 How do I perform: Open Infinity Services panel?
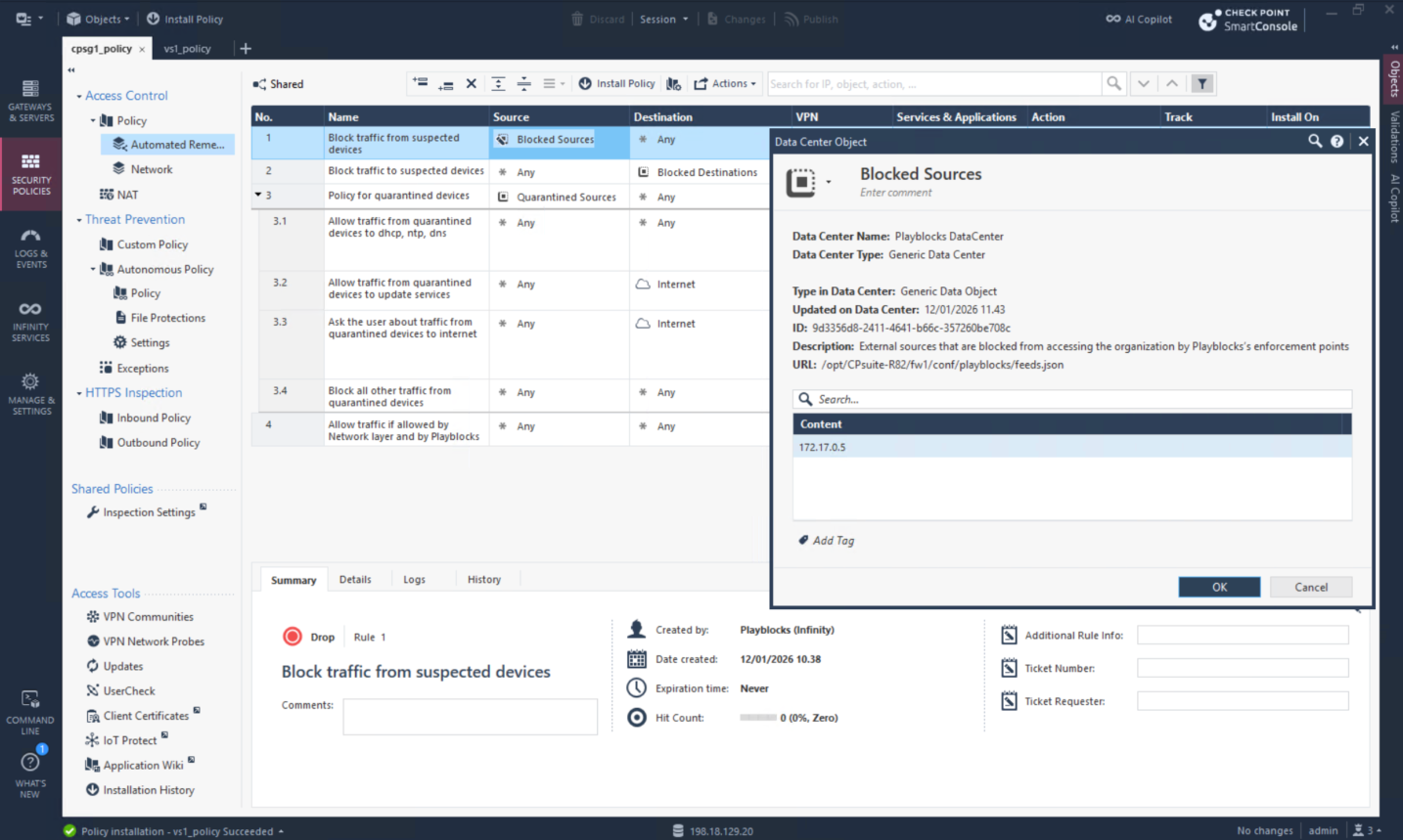(30, 322)
